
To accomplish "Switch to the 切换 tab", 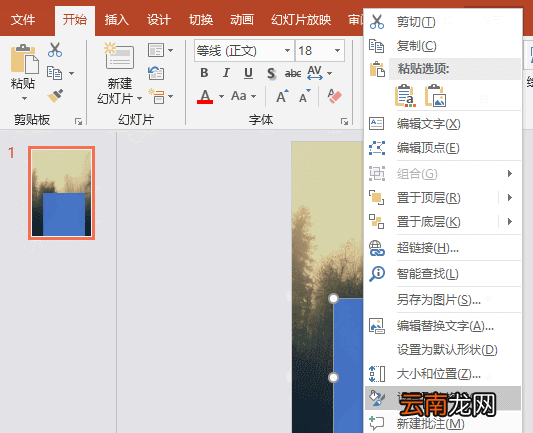I will 201,20.
